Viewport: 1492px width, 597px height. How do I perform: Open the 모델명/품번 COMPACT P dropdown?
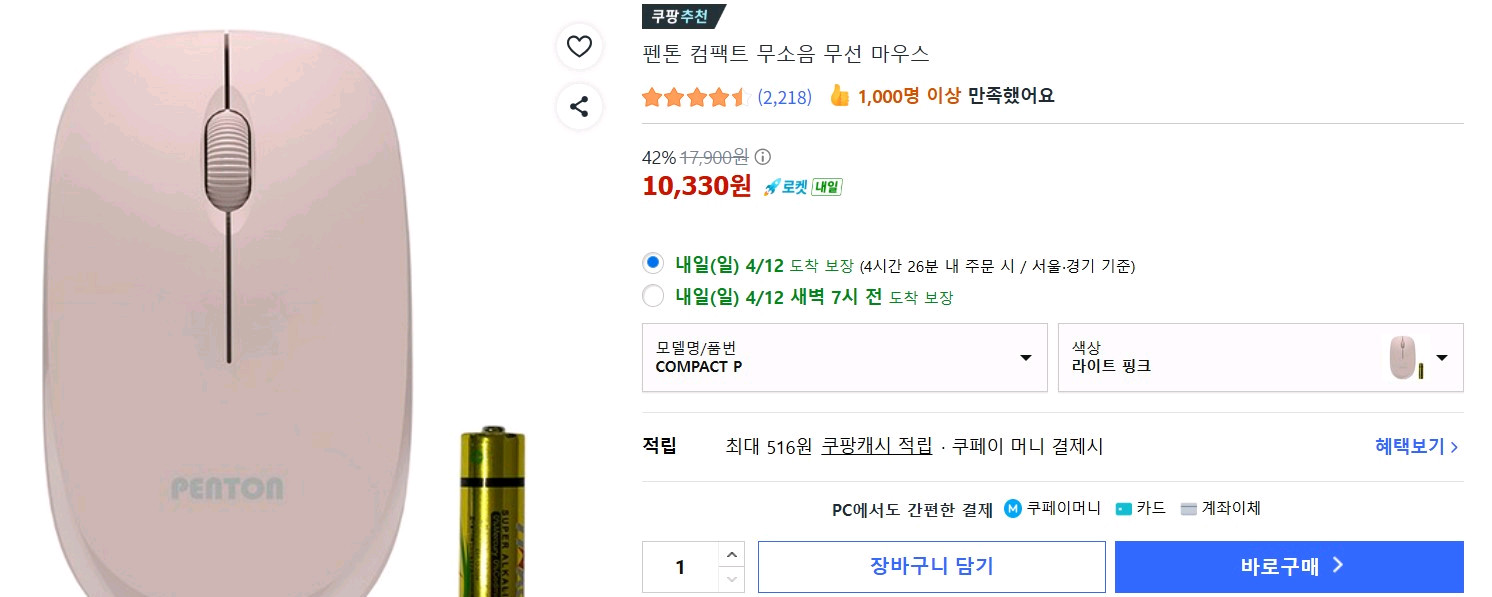(x=844, y=358)
